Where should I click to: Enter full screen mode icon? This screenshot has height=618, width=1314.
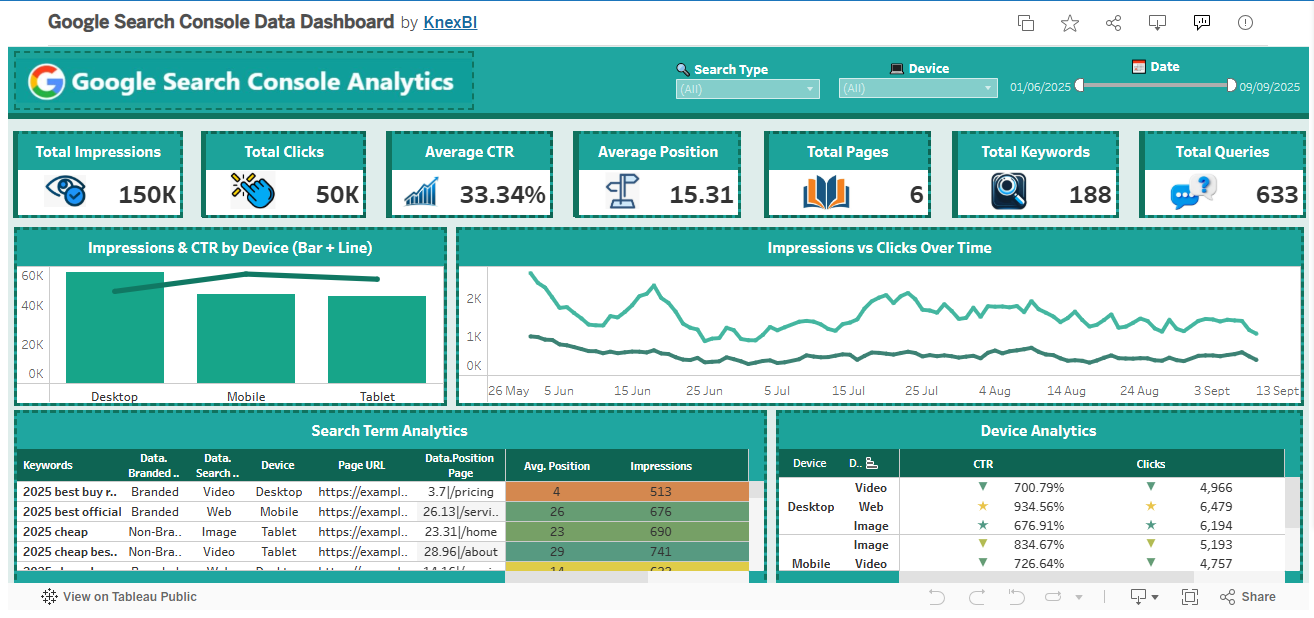point(1189,597)
